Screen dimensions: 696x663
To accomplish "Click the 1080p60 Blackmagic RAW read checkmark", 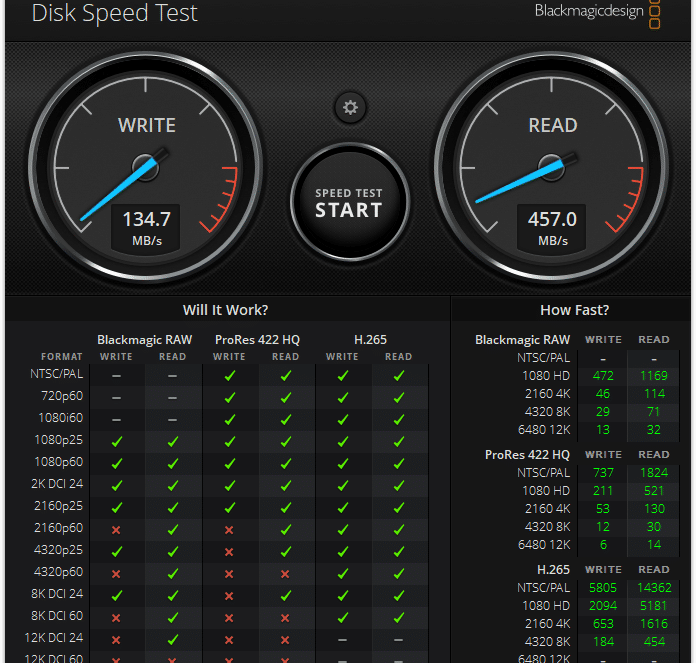I will click(173, 463).
